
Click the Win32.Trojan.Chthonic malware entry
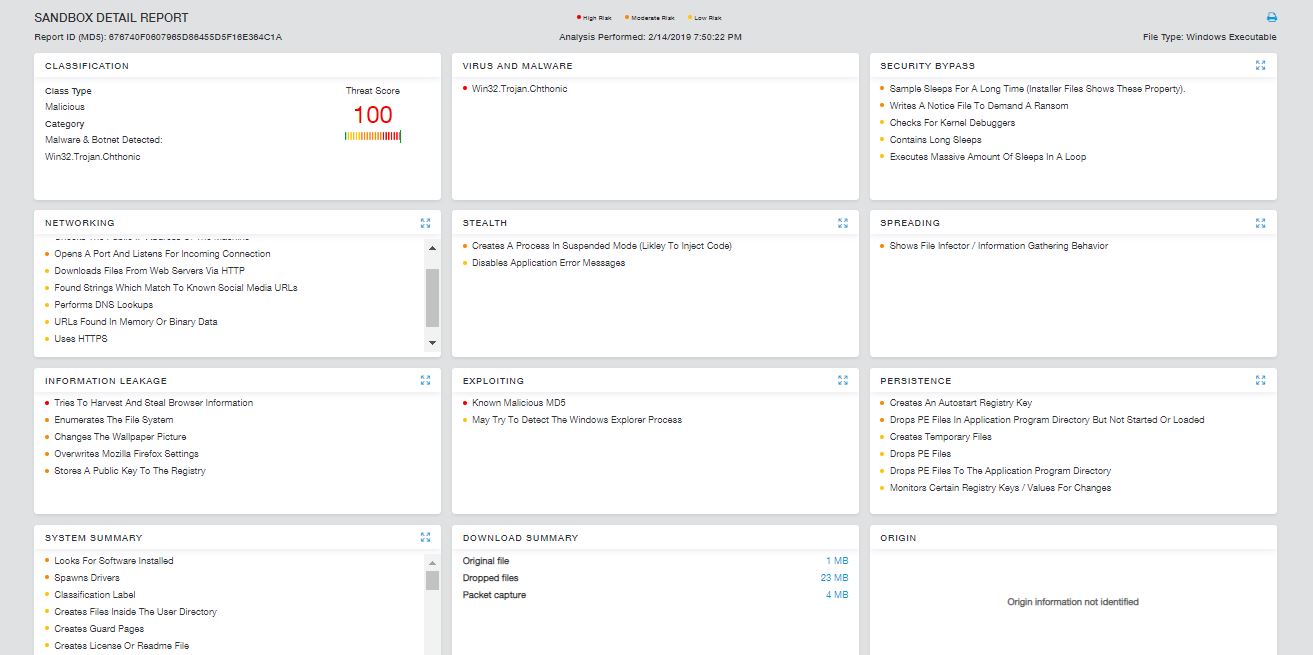[x=518, y=89]
